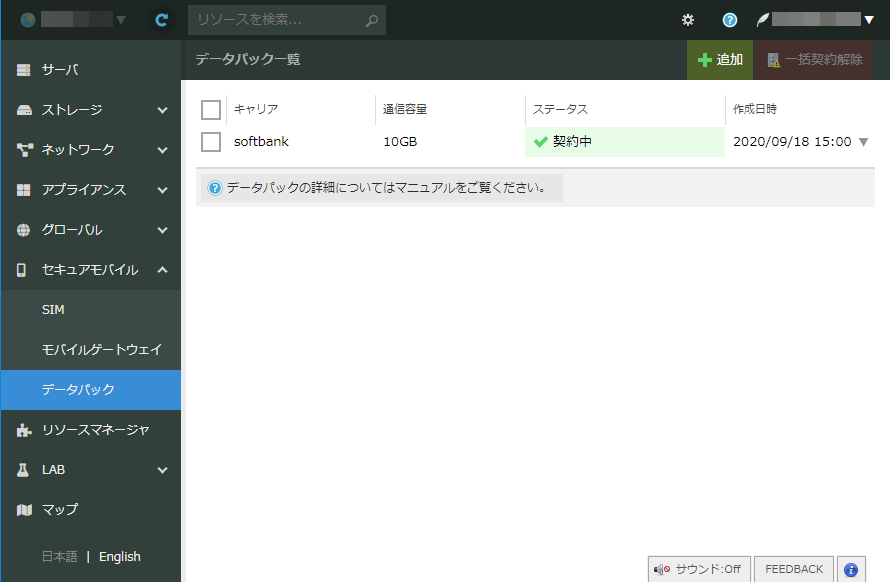Open the dropdown arrow on the softbank row
Image resolution: width=890 pixels, height=582 pixels.
coord(866,141)
